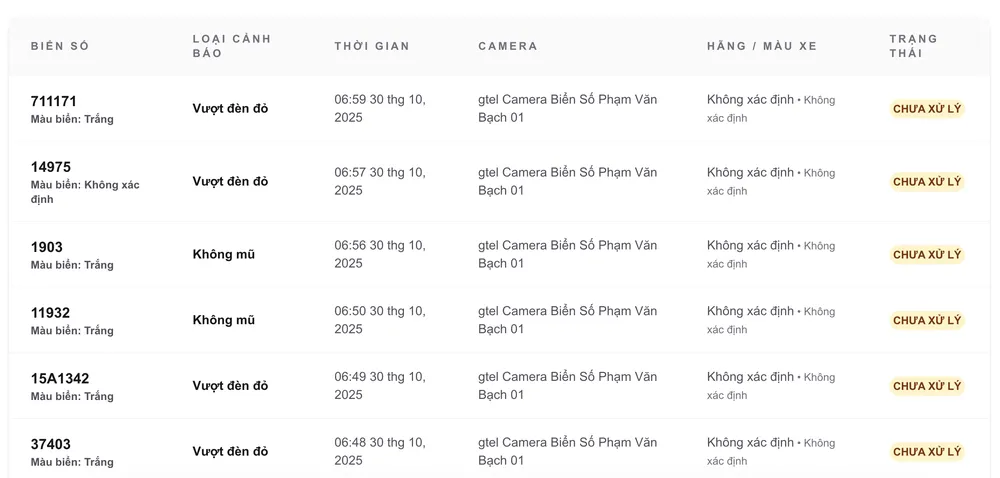1000x478 pixels.
Task: Click the 06:49 timestamp cell
Action: click(380, 386)
